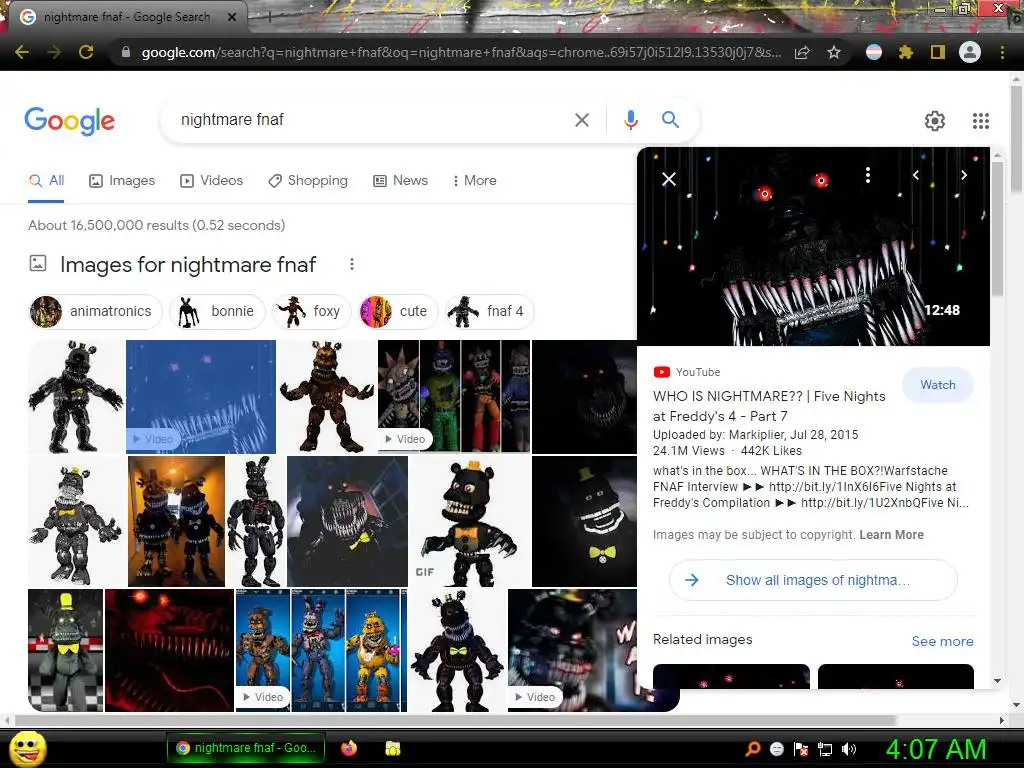Click the network tray icon
The height and width of the screenshot is (768, 1024).
click(825, 749)
